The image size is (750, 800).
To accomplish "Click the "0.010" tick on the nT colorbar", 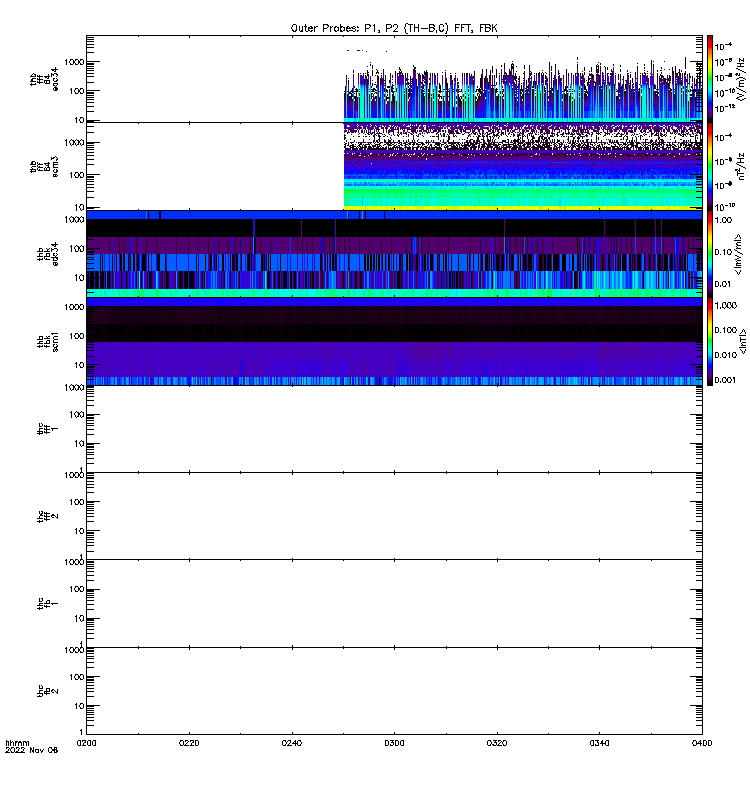I will tap(726, 355).
